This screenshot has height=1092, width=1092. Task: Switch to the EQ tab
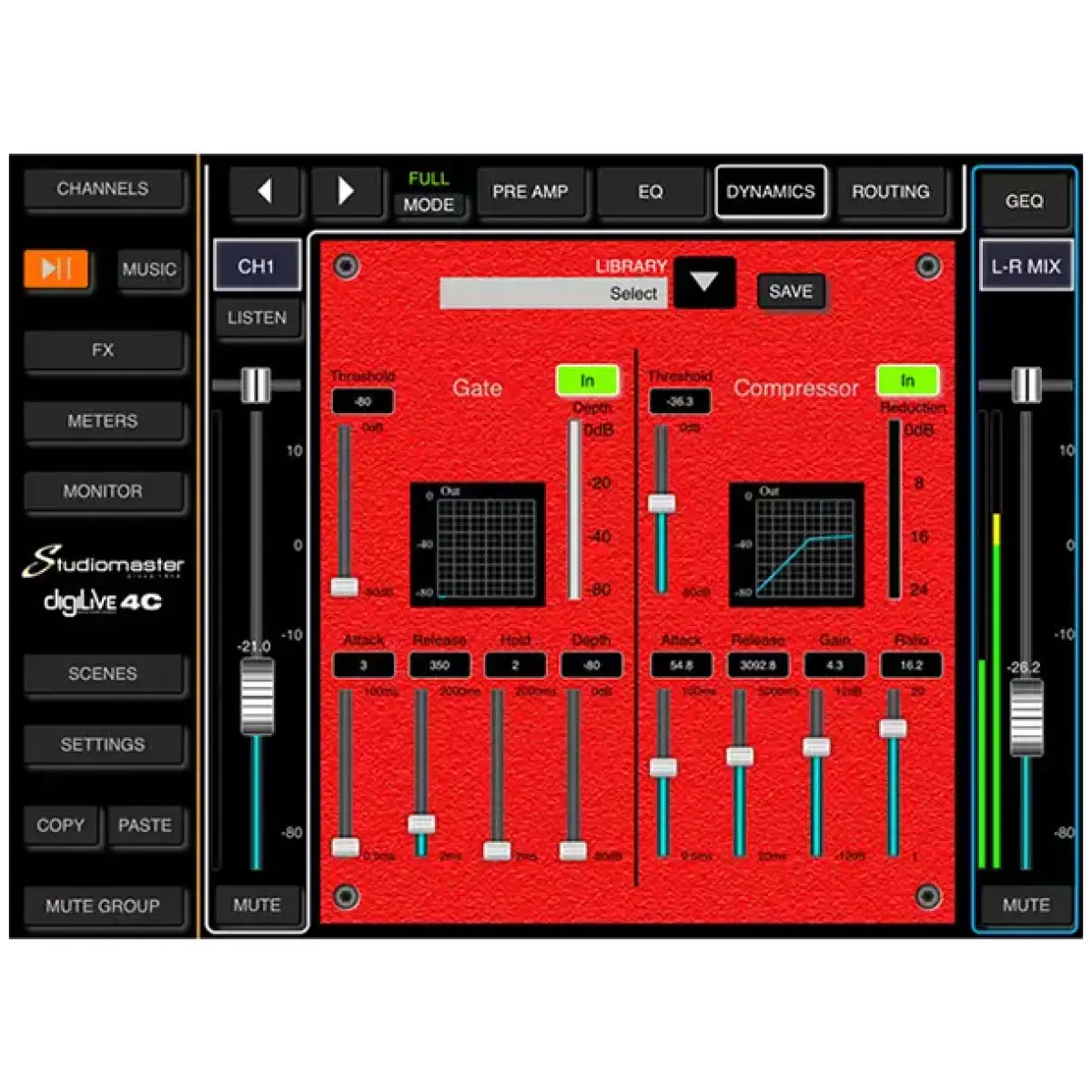pyautogui.click(x=651, y=191)
